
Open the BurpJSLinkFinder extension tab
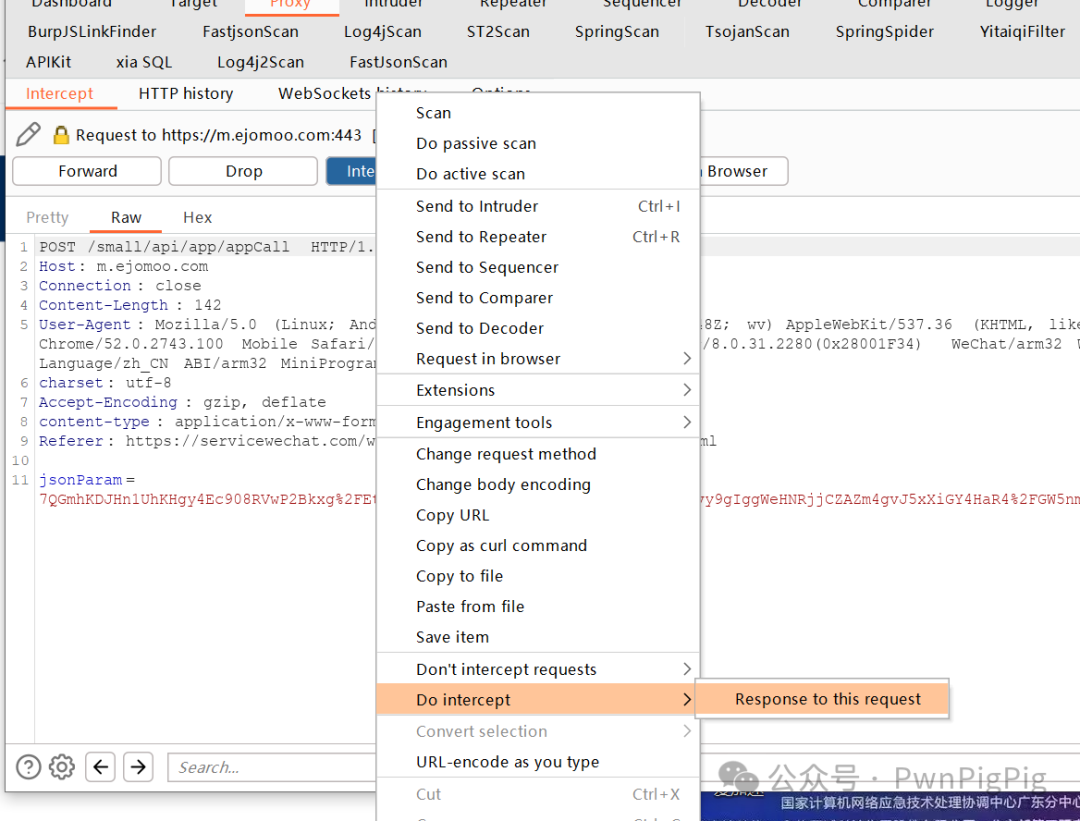pyautogui.click(x=92, y=32)
